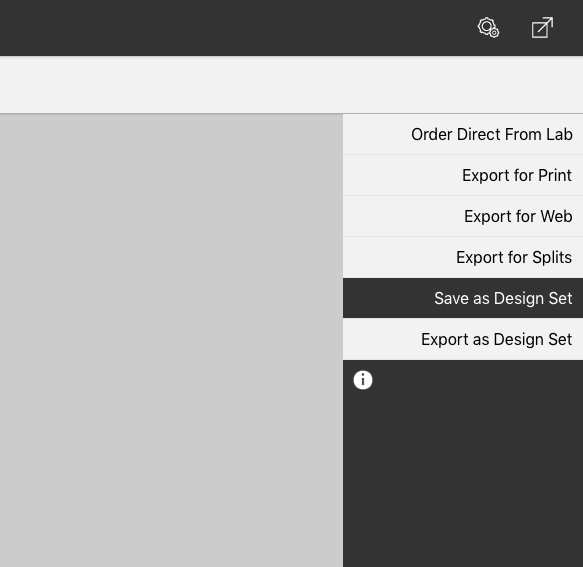Image resolution: width=583 pixels, height=567 pixels.
Task: Click the empty gray canvas area
Action: click(171, 340)
